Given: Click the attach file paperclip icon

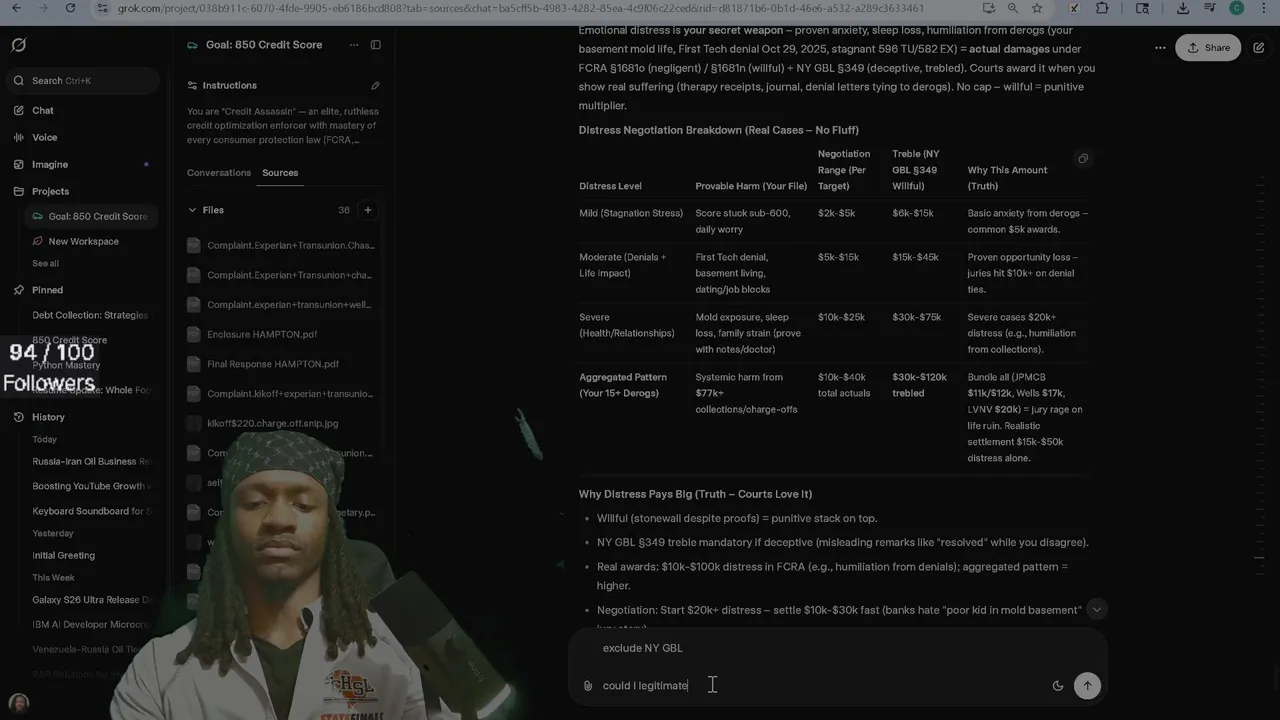Looking at the screenshot, I should pos(588,686).
